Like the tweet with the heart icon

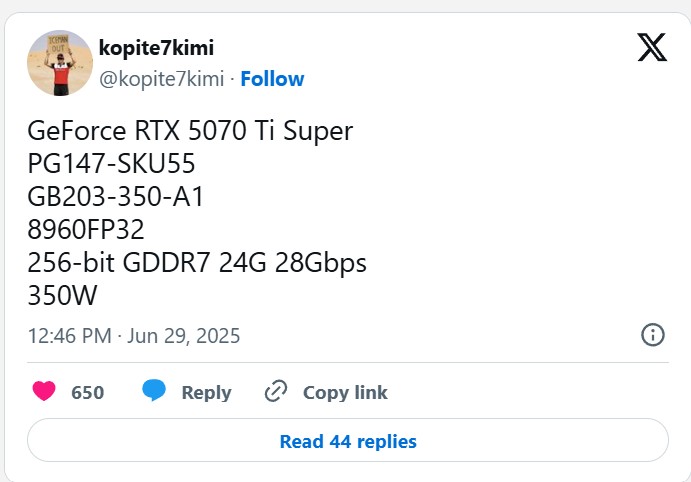click(x=44, y=390)
